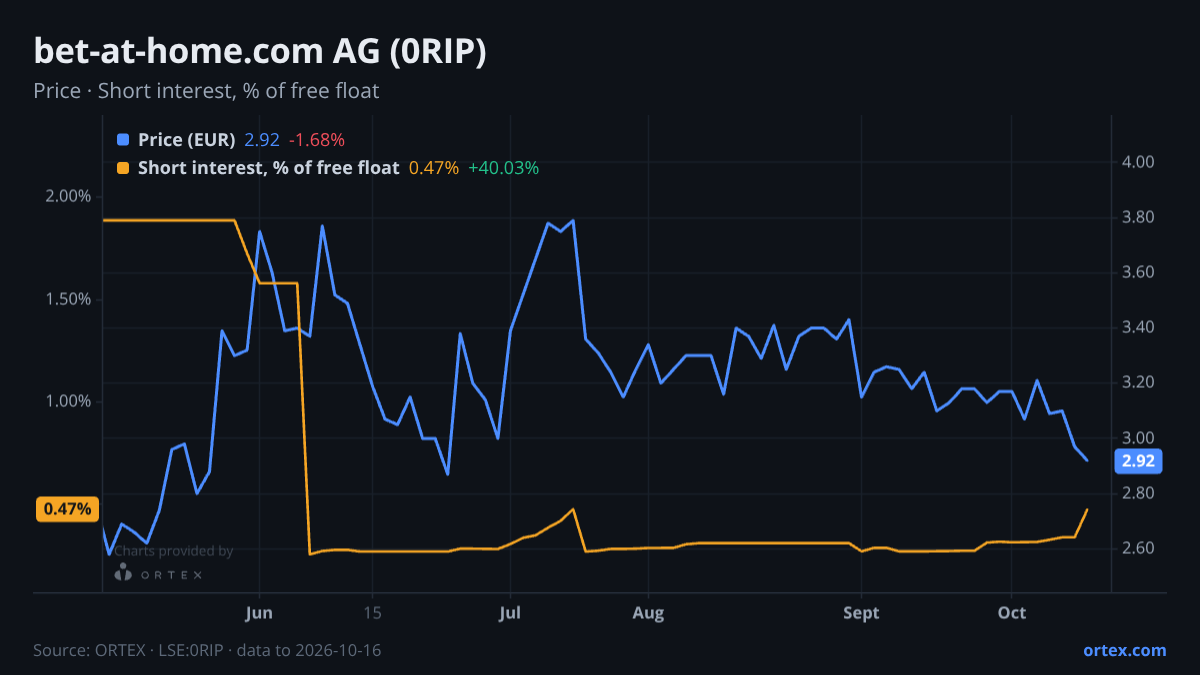The height and width of the screenshot is (675, 1200).
Task: Click the Sept x-axis label
Action: click(x=860, y=613)
